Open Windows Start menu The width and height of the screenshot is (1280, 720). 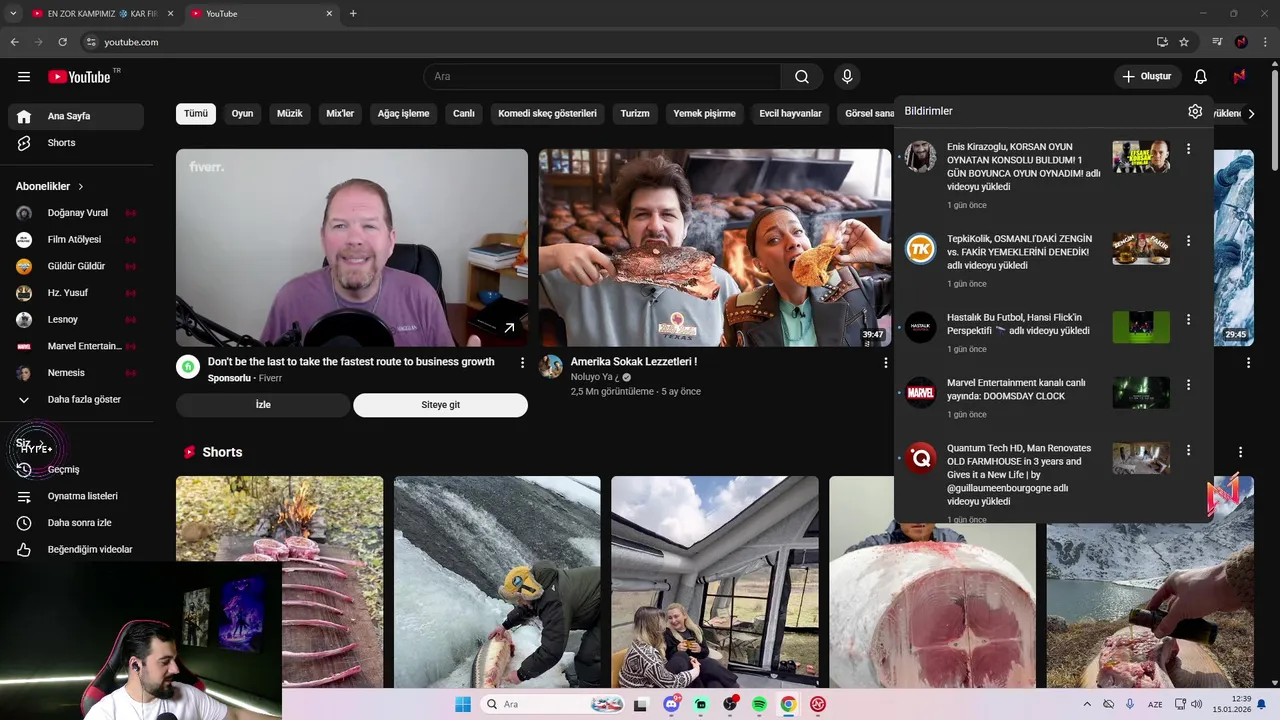[463, 704]
